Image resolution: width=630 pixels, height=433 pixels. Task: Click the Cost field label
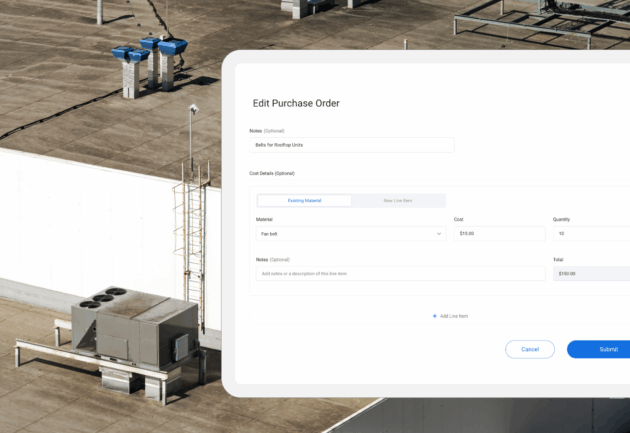tap(459, 219)
